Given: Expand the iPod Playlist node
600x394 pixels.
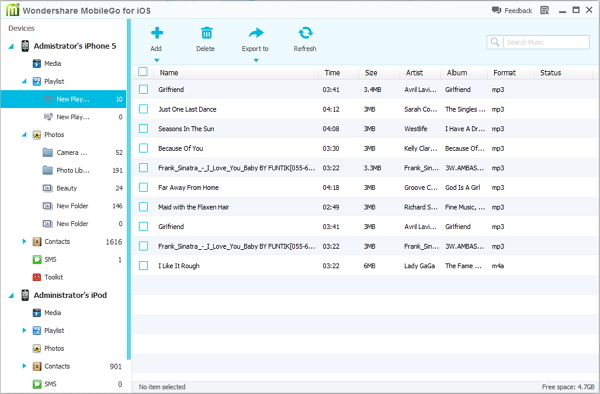Looking at the screenshot, I should click(24, 330).
